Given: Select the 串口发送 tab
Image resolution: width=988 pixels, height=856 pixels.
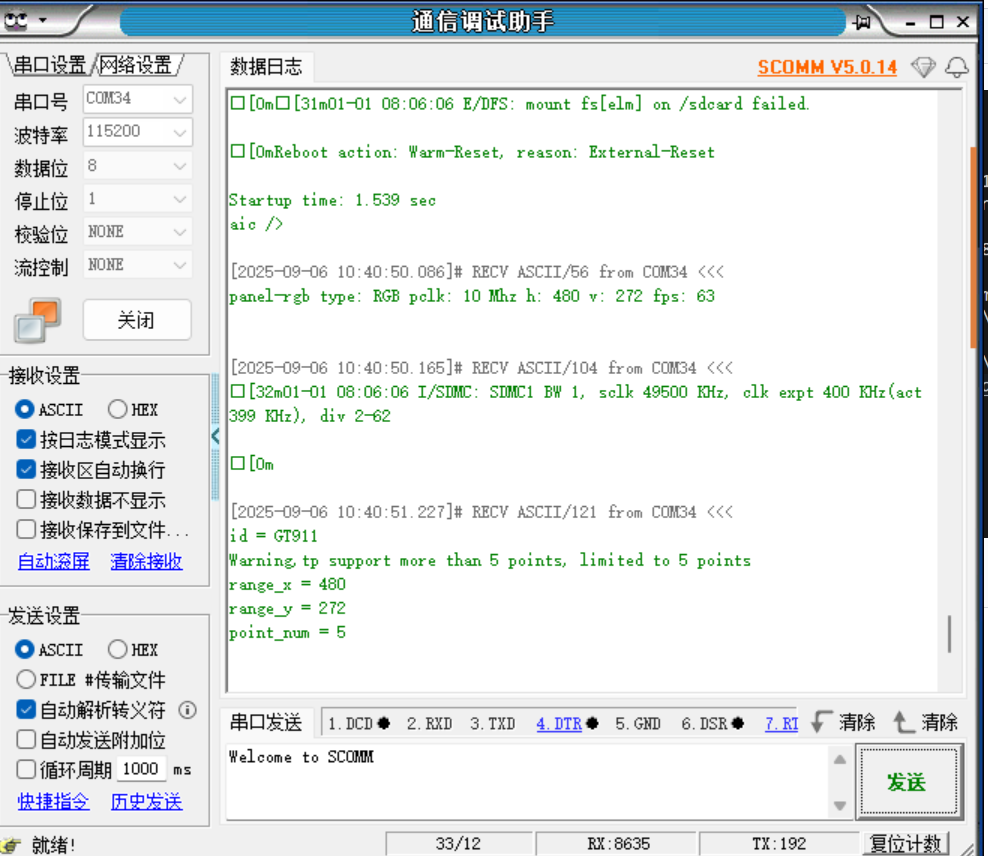Looking at the screenshot, I should coord(266,722).
